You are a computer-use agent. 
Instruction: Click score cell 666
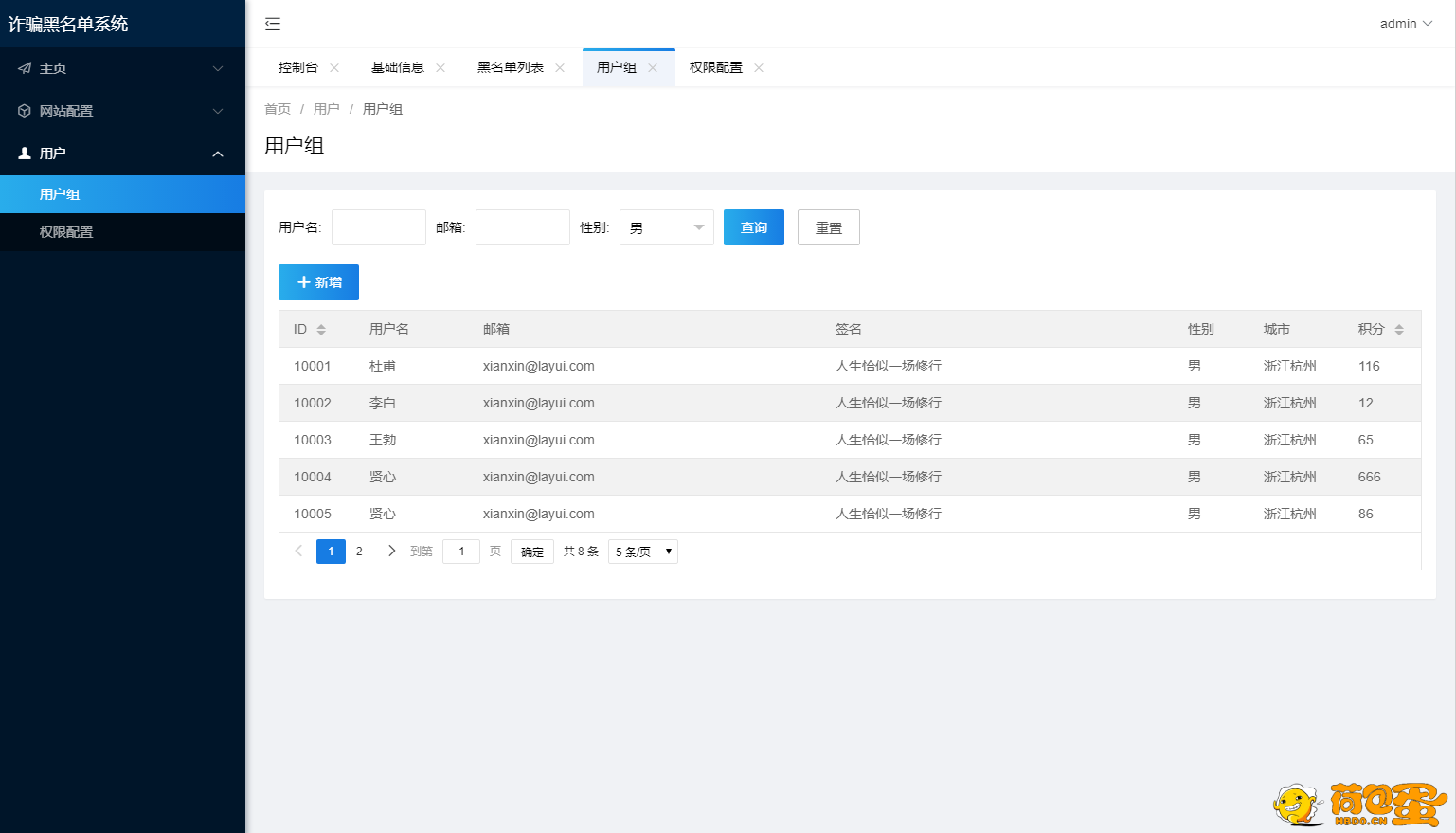pos(1370,477)
